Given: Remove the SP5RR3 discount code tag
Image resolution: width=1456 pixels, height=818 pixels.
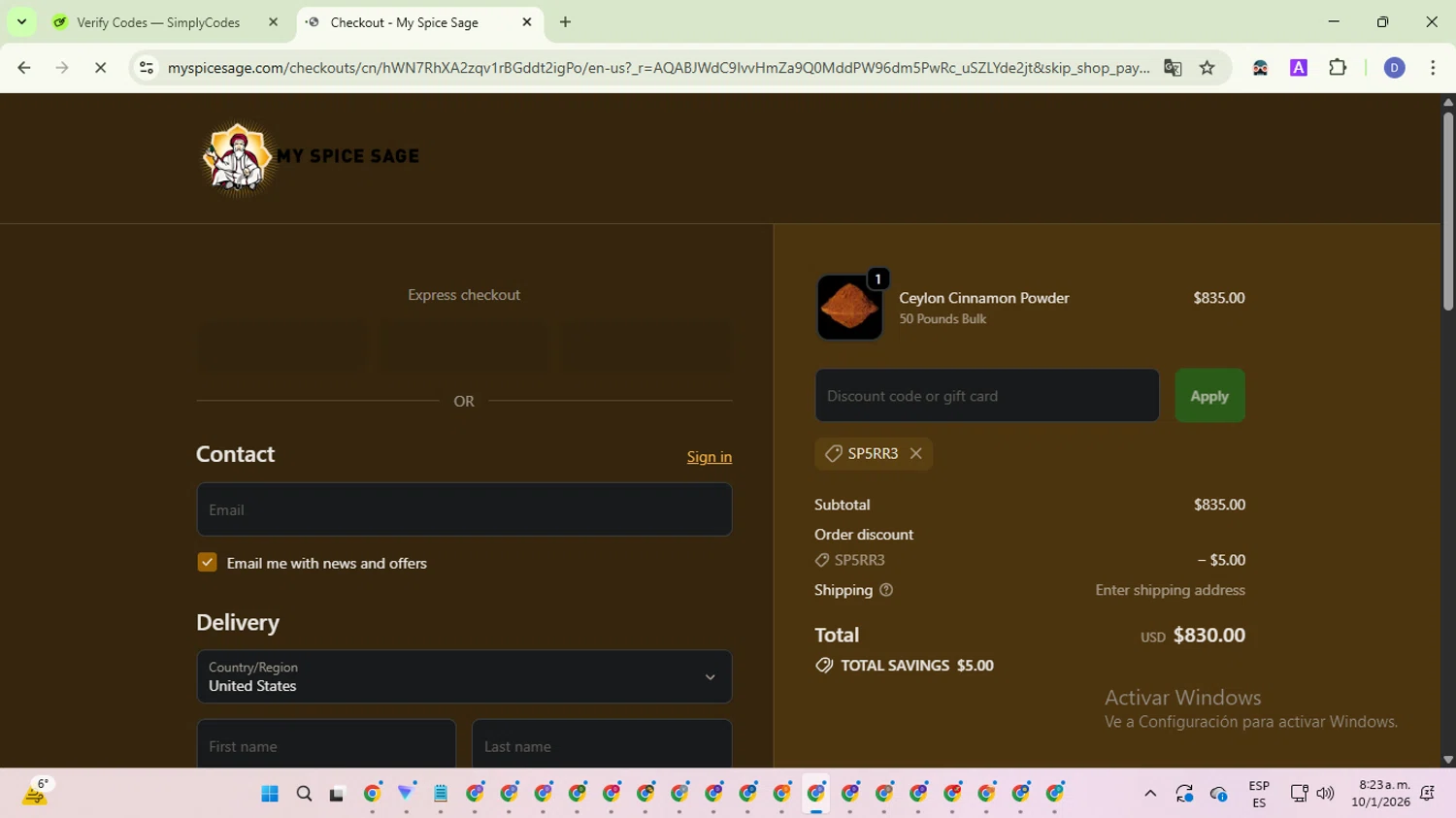Looking at the screenshot, I should pos(915,453).
